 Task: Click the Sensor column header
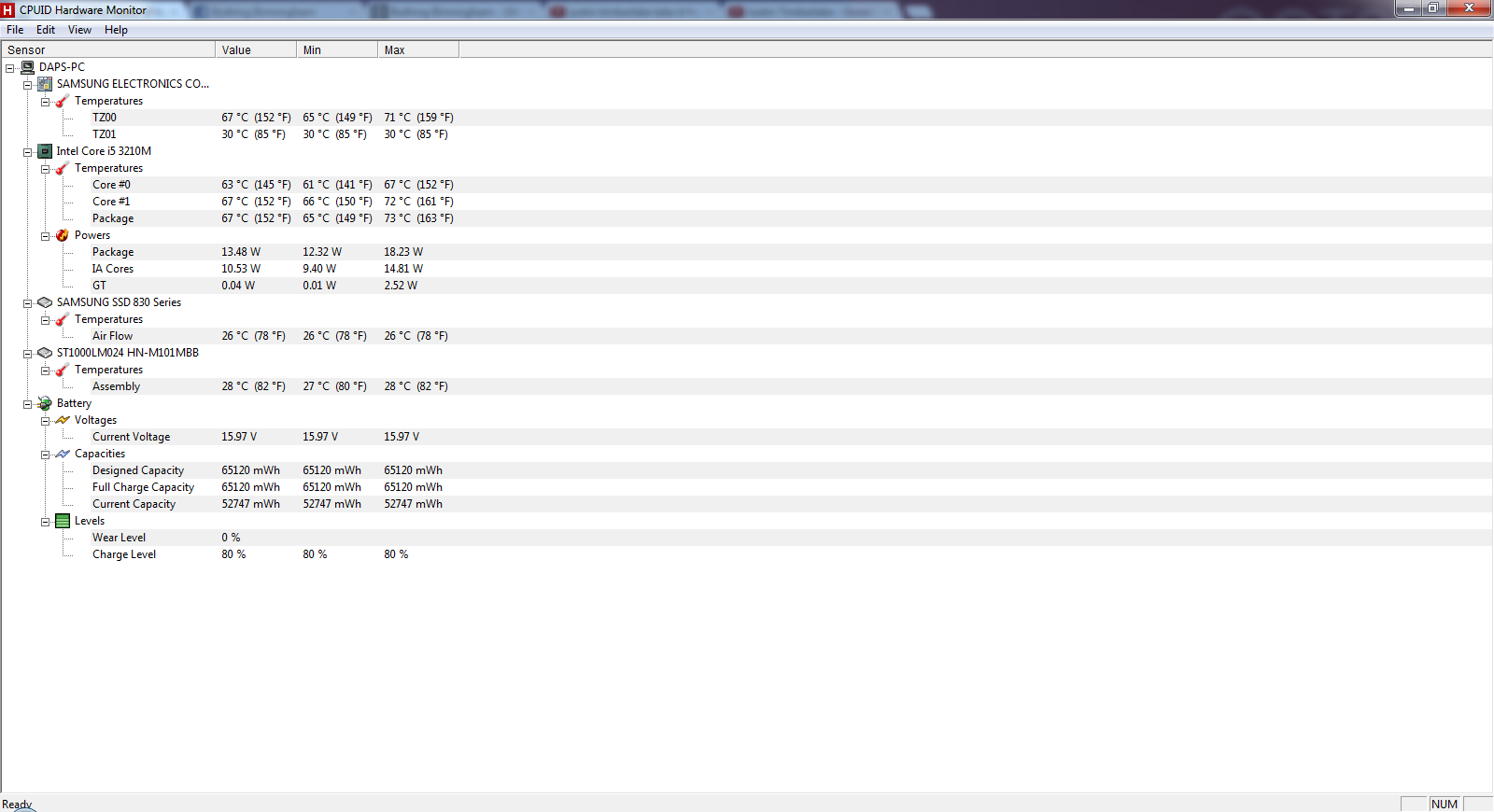point(108,49)
